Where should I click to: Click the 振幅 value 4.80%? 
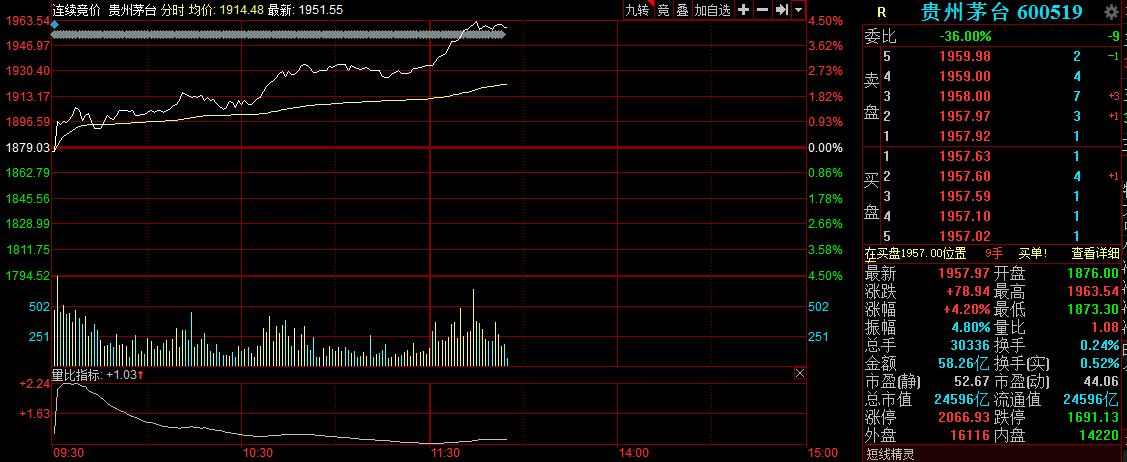pos(972,328)
